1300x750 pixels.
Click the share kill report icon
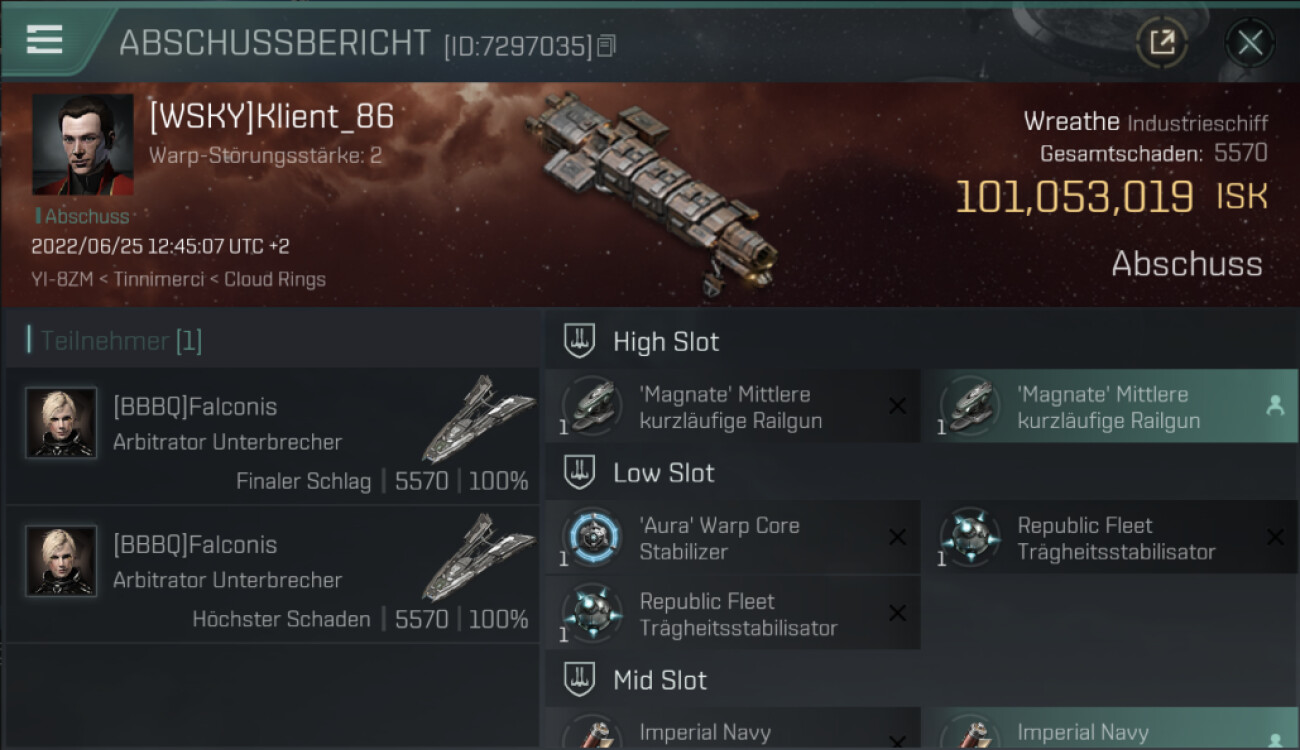click(x=1161, y=42)
